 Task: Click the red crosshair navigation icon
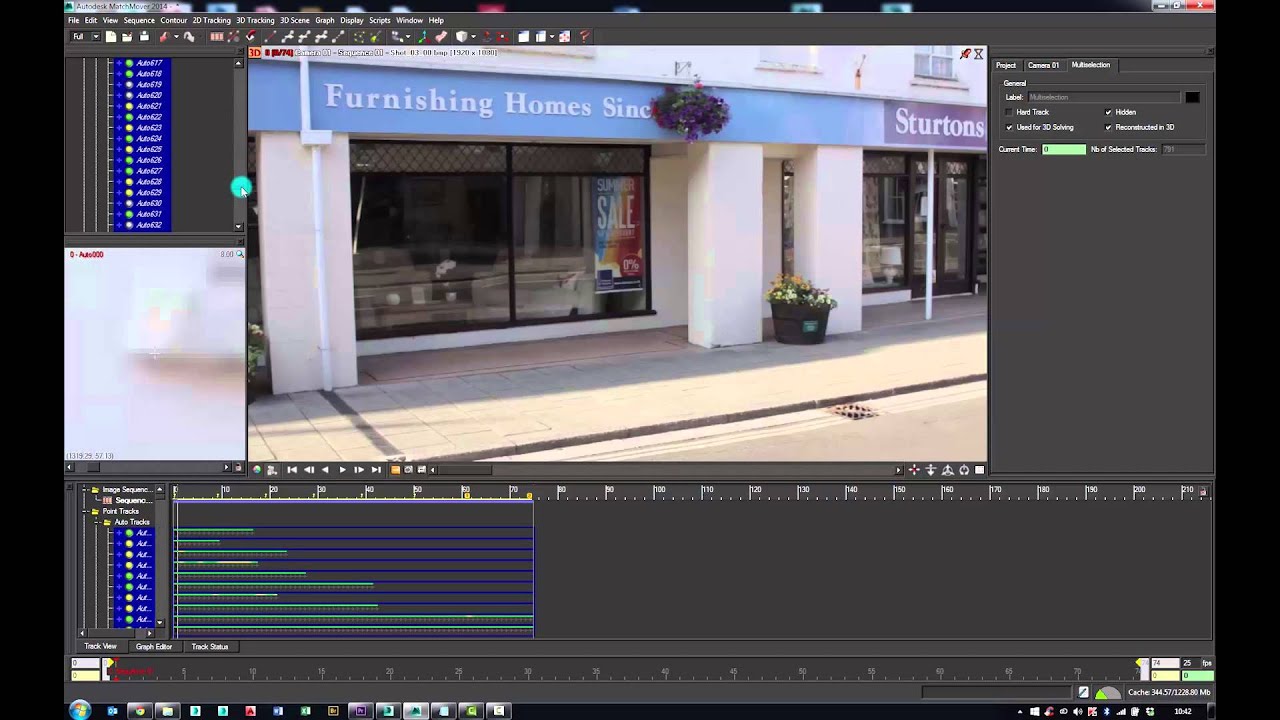[x=914, y=470]
